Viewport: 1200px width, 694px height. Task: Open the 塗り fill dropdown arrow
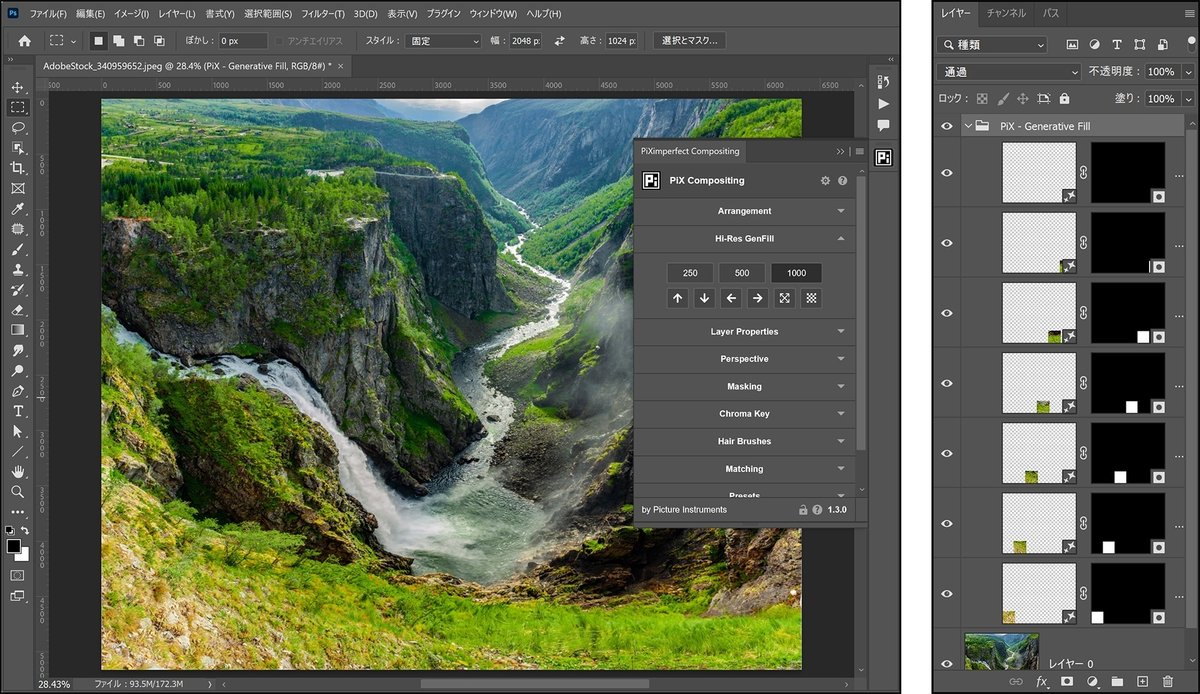pyautogui.click(x=1188, y=99)
